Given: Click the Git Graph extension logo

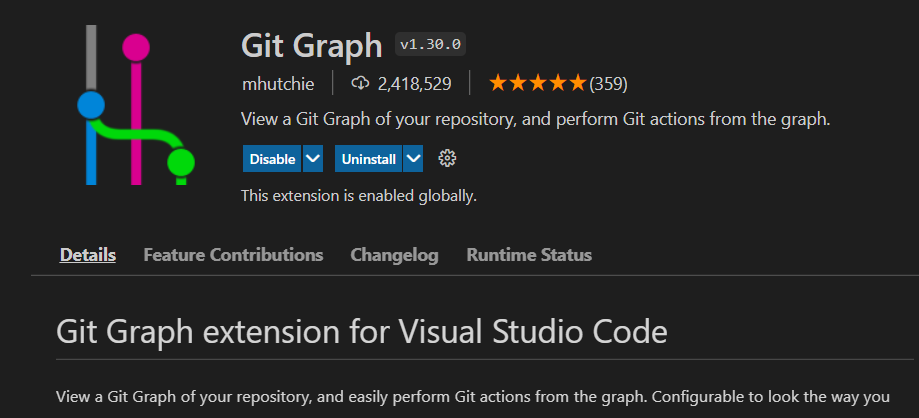Looking at the screenshot, I should (x=136, y=105).
